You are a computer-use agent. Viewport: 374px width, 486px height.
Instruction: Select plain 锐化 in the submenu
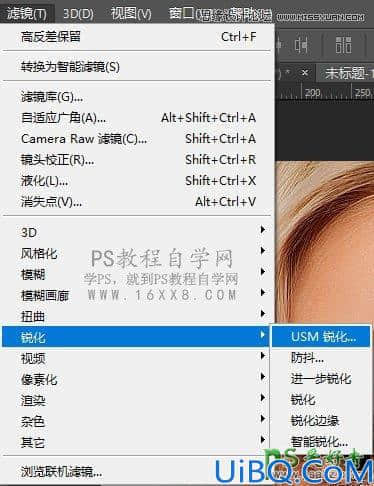(x=321, y=400)
